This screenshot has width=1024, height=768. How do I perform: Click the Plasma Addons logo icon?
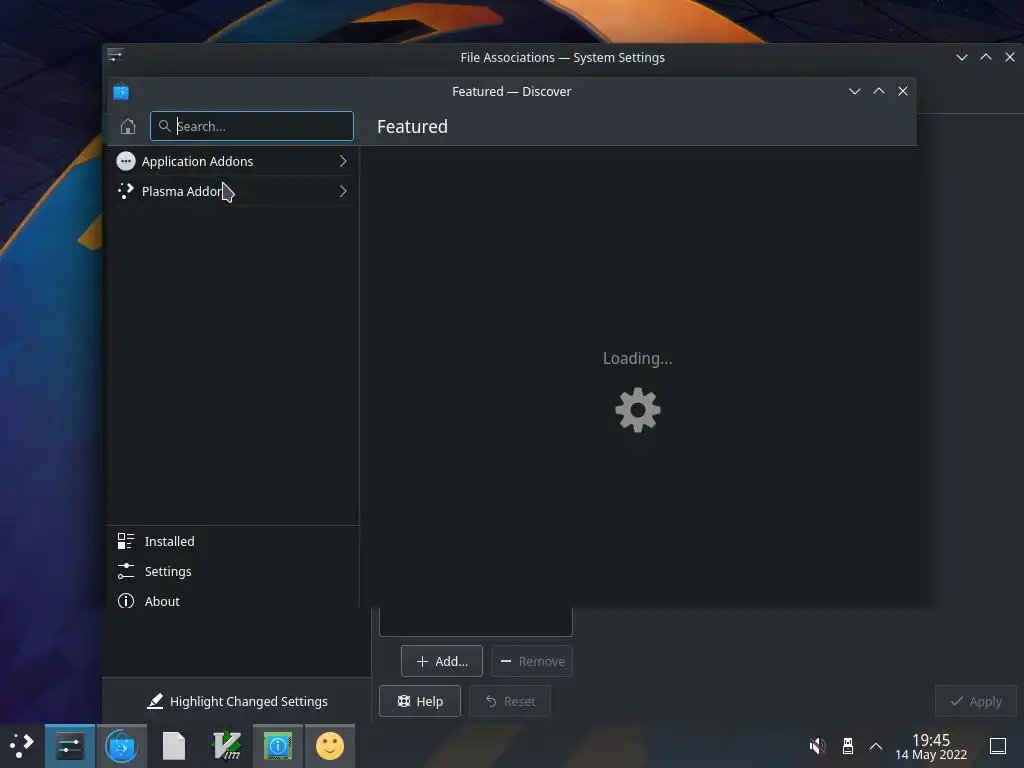tap(125, 191)
